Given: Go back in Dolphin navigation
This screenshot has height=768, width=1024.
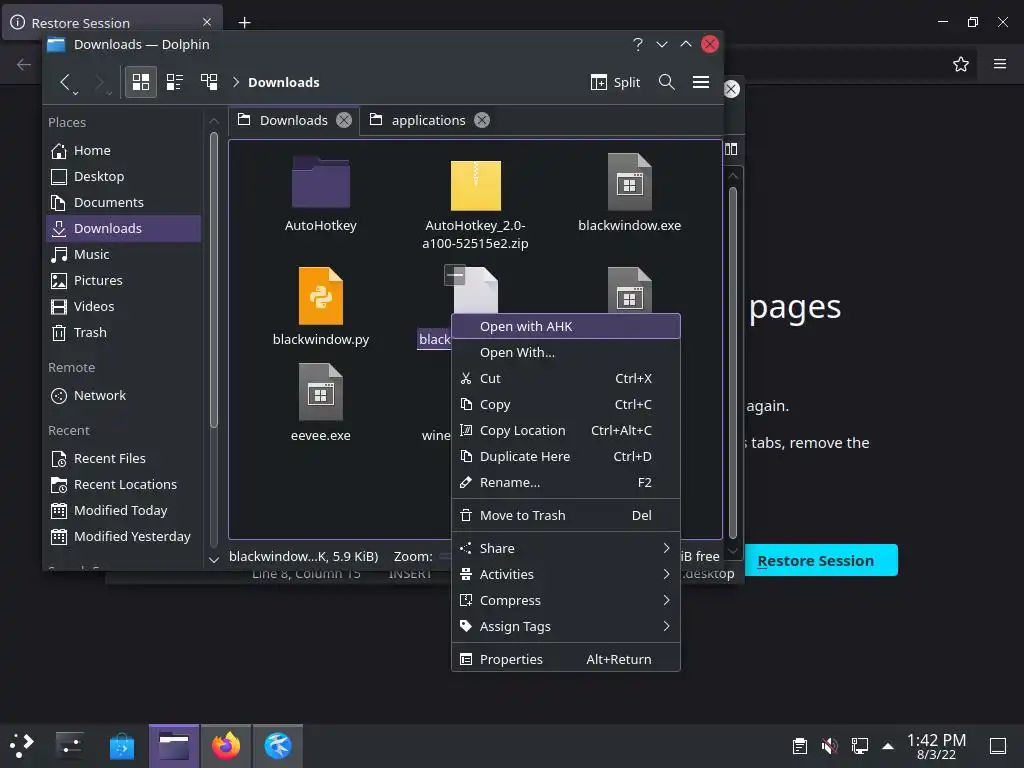Looking at the screenshot, I should point(65,82).
